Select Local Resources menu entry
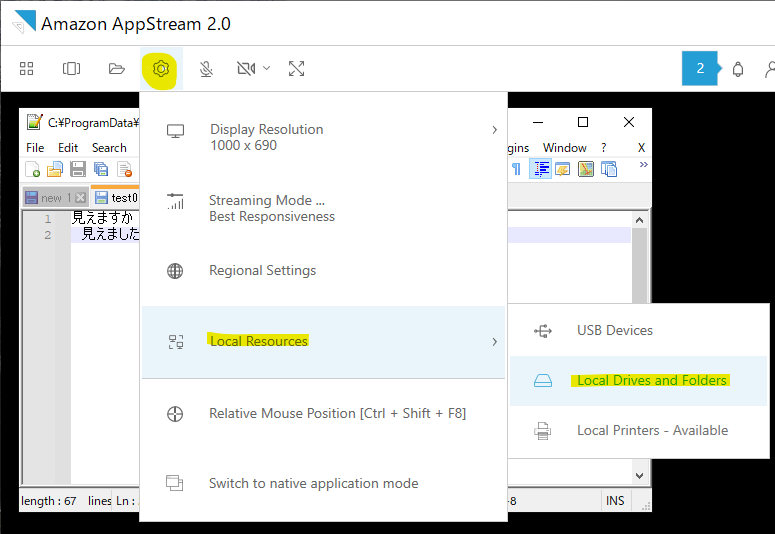This screenshot has height=534, width=775. (x=323, y=342)
